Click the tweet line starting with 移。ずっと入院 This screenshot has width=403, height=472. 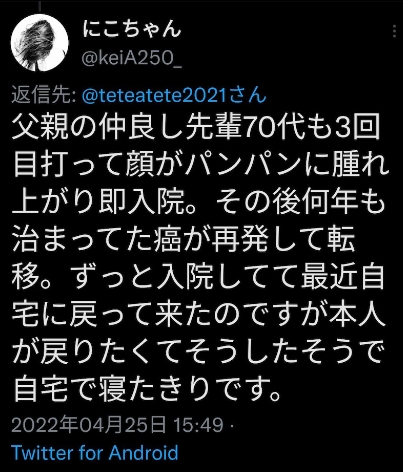coord(198,277)
